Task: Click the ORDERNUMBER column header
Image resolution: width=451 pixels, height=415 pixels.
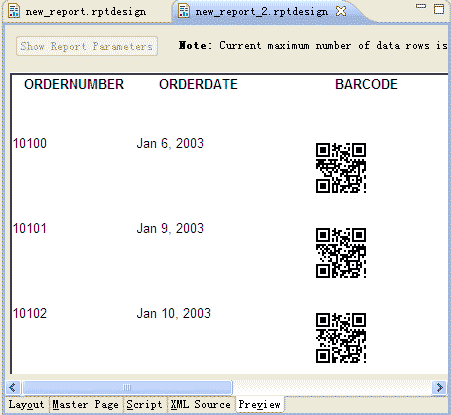Action: tap(74, 84)
